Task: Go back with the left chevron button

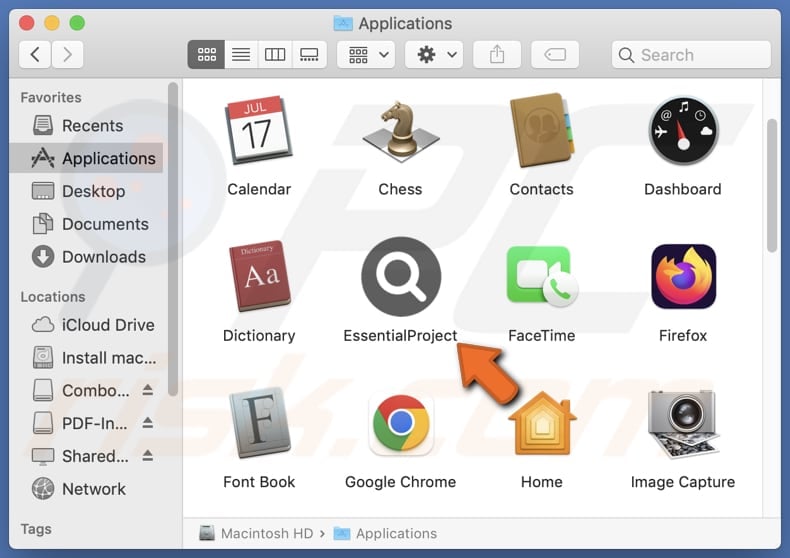Action: [x=35, y=54]
